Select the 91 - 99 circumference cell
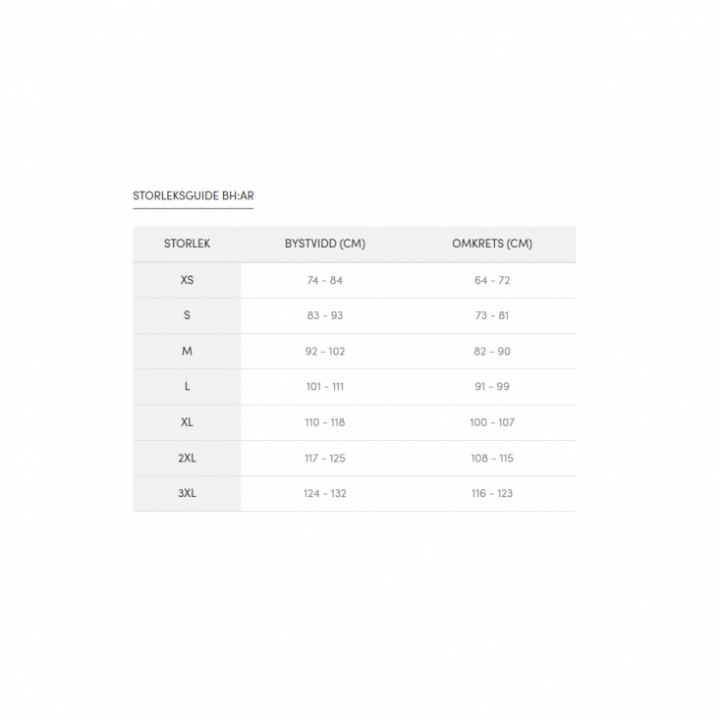This screenshot has height=720, width=720. [492, 387]
